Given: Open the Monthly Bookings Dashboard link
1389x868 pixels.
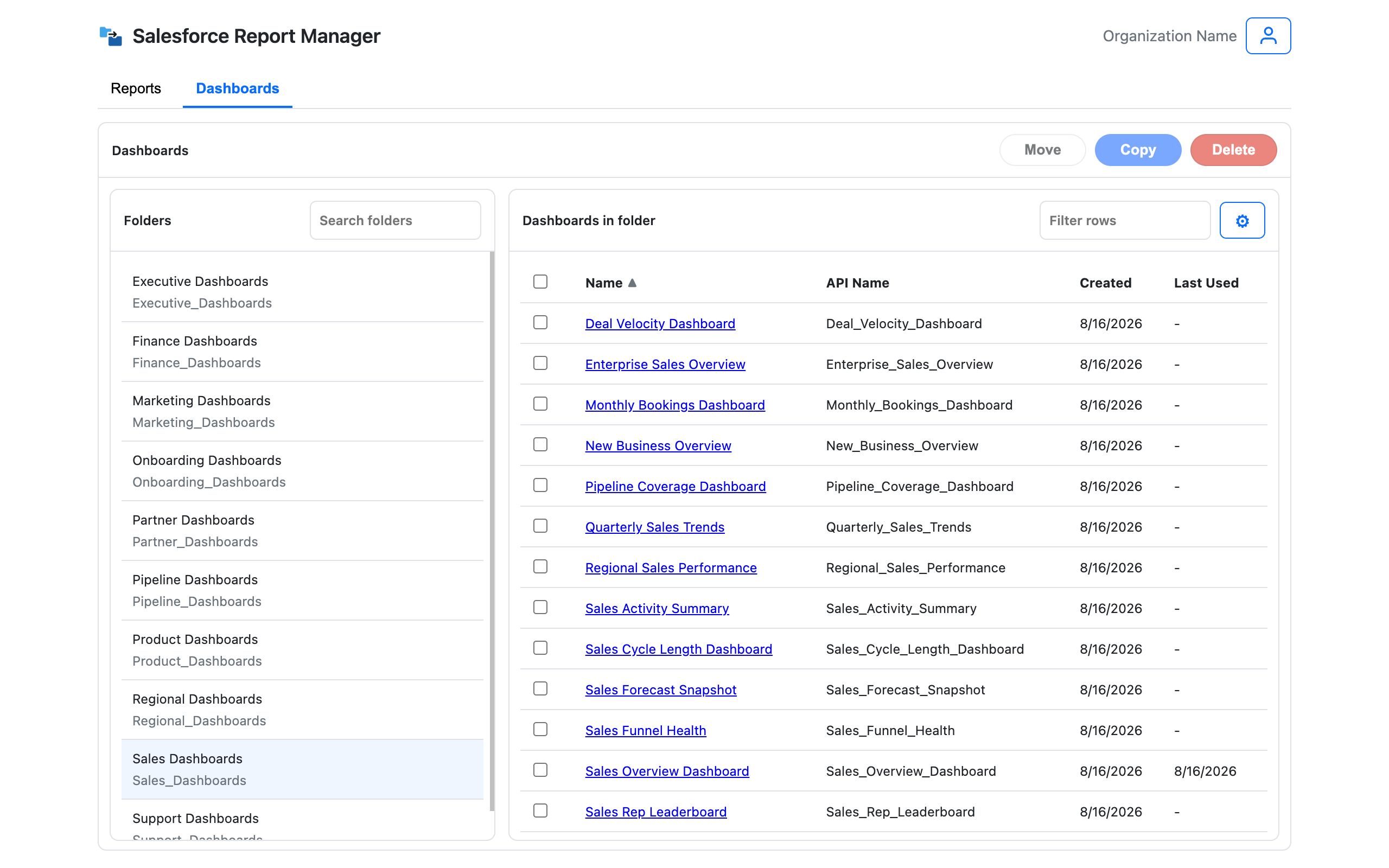Looking at the screenshot, I should click(675, 405).
